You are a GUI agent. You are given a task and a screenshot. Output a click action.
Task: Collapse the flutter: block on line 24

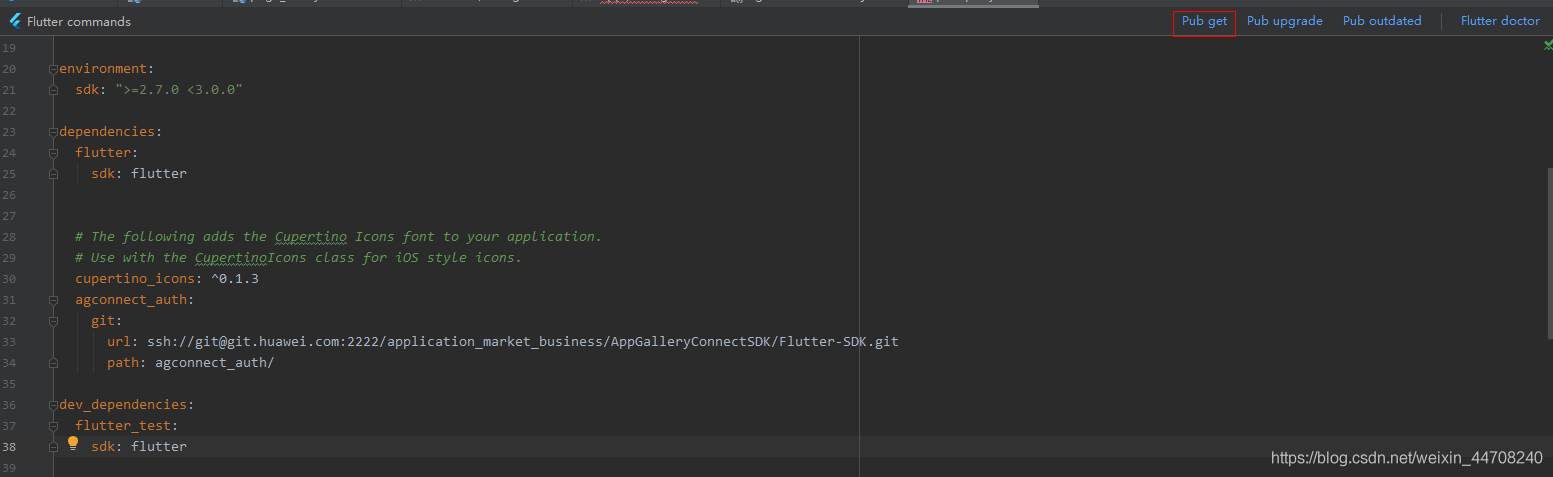click(53, 153)
